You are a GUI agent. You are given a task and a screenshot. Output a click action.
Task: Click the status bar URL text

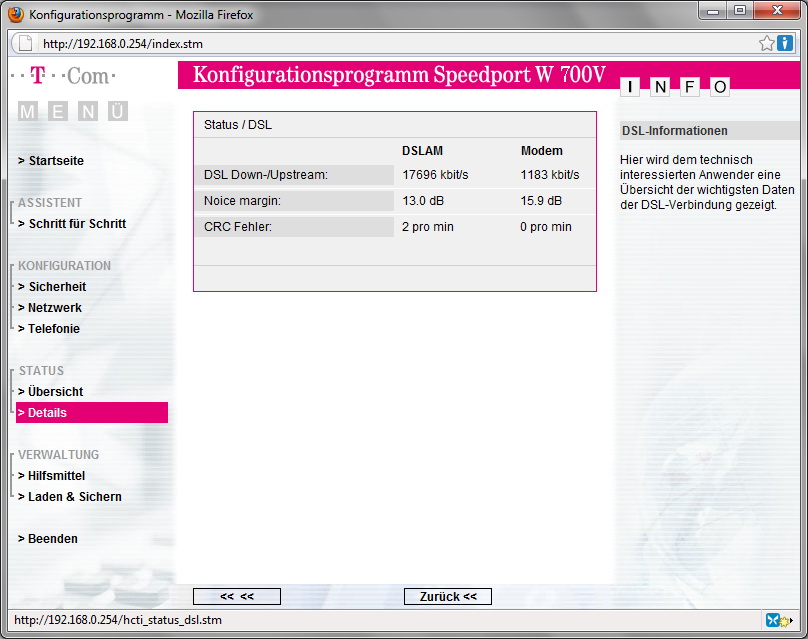tap(118, 620)
